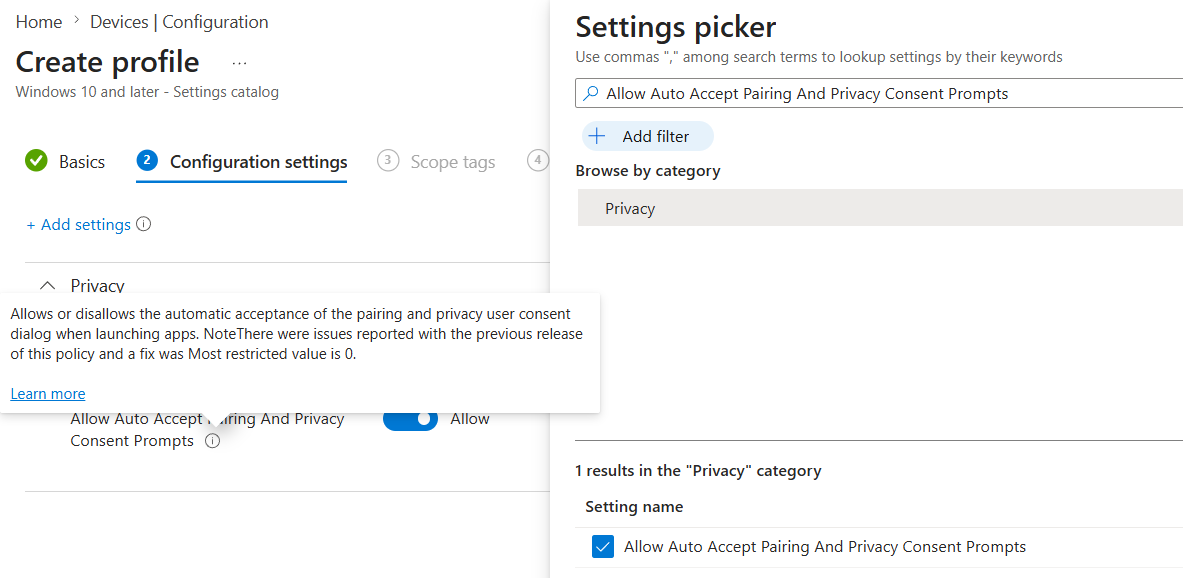
Task: Click the Setting name column header
Action: click(635, 506)
